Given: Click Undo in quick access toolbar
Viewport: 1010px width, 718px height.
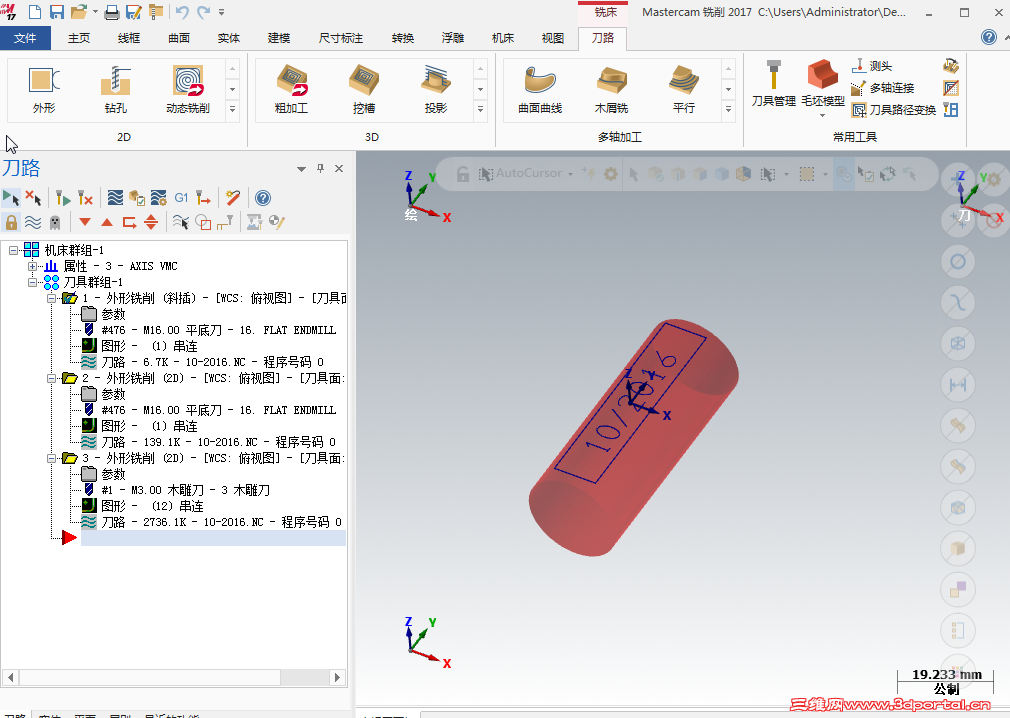Looking at the screenshot, I should click(x=182, y=12).
